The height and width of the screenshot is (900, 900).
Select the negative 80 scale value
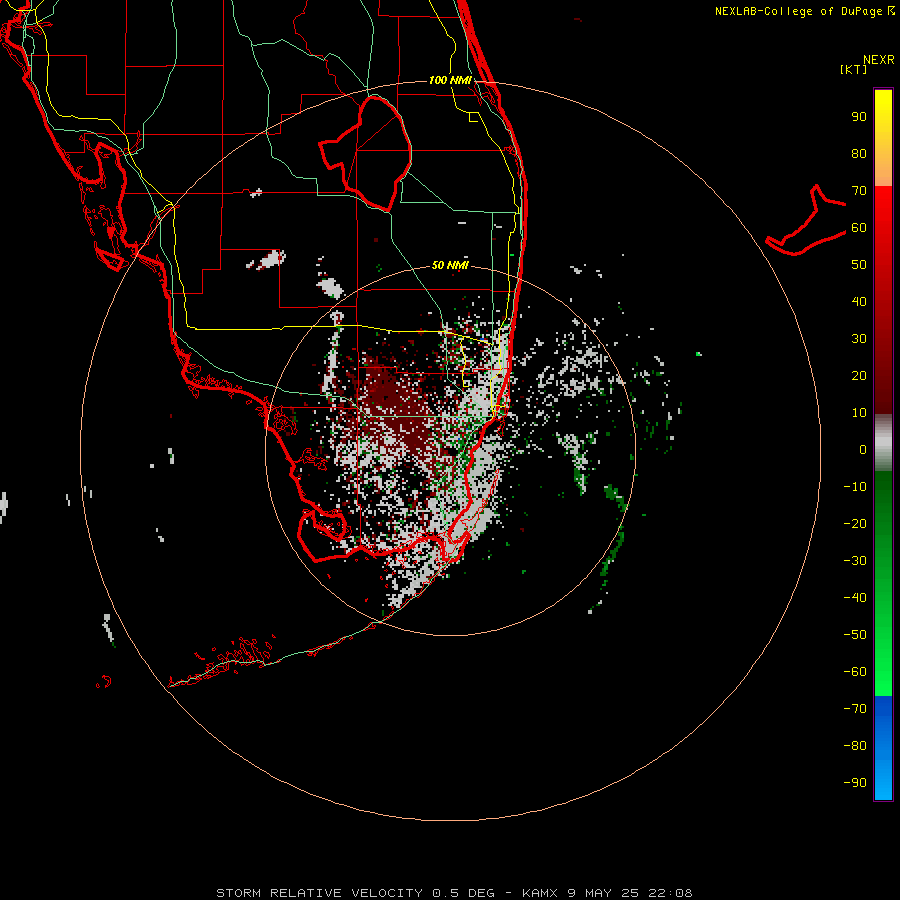855,746
